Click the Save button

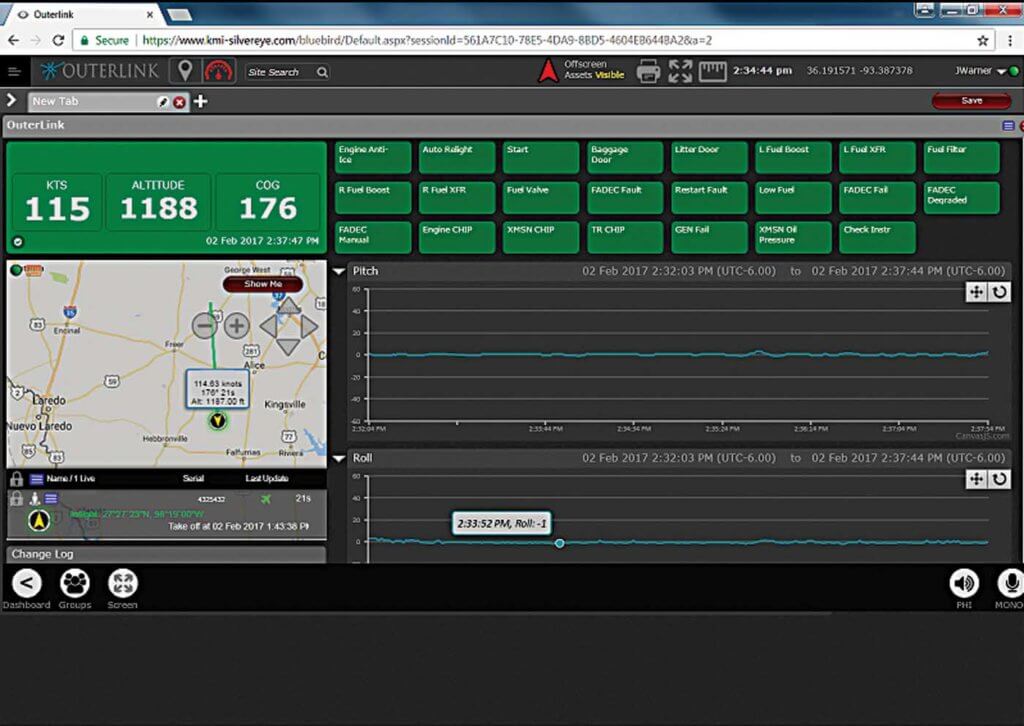pos(972,101)
